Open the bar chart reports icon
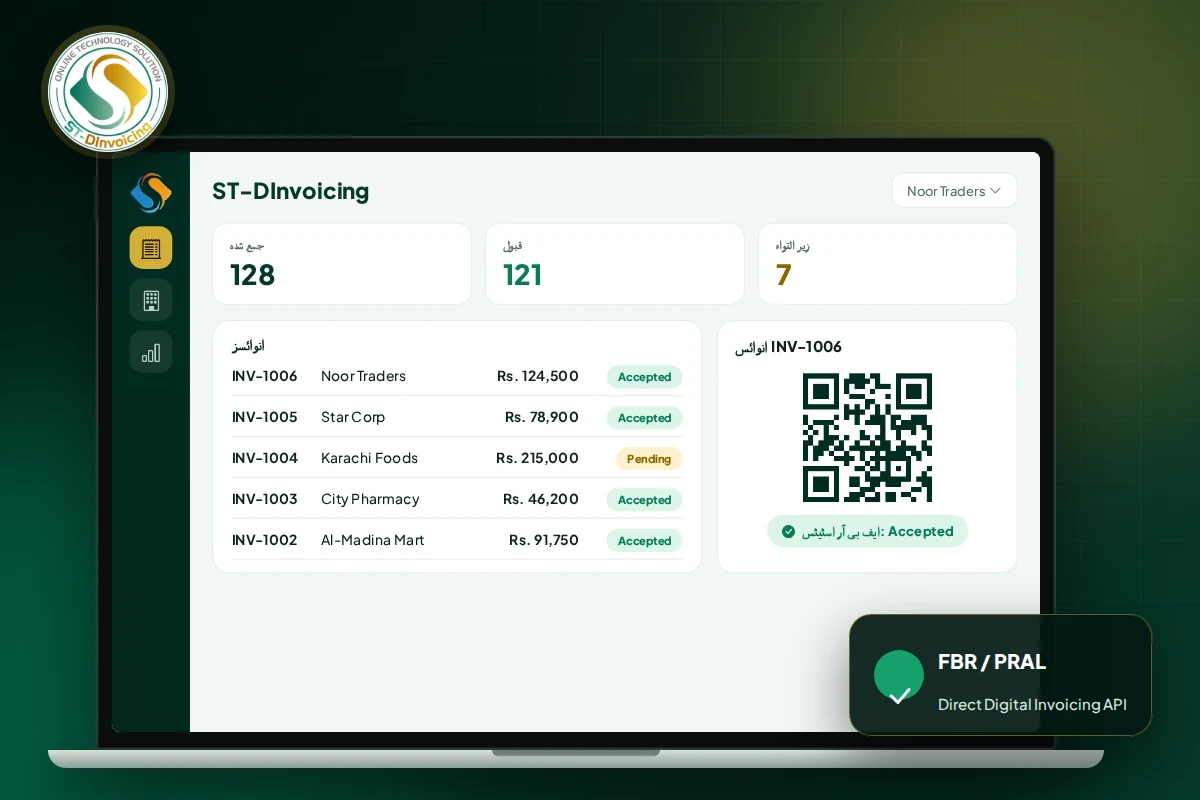Screen dimensions: 1200x800 [151, 352]
